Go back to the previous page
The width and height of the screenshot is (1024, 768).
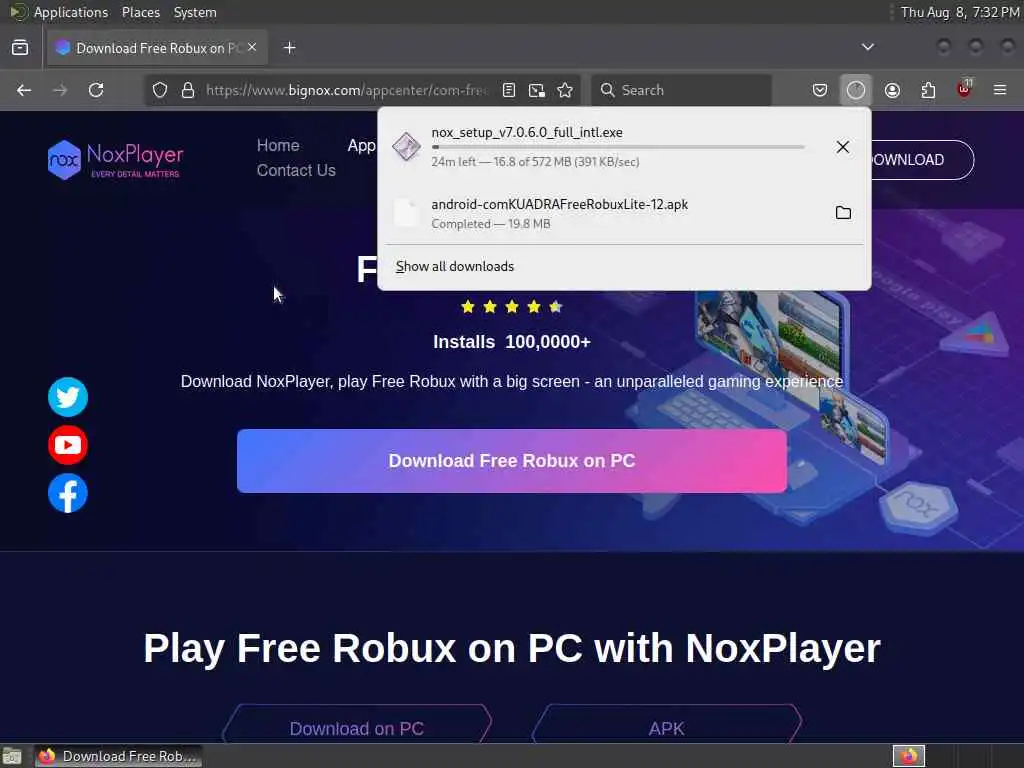(24, 90)
